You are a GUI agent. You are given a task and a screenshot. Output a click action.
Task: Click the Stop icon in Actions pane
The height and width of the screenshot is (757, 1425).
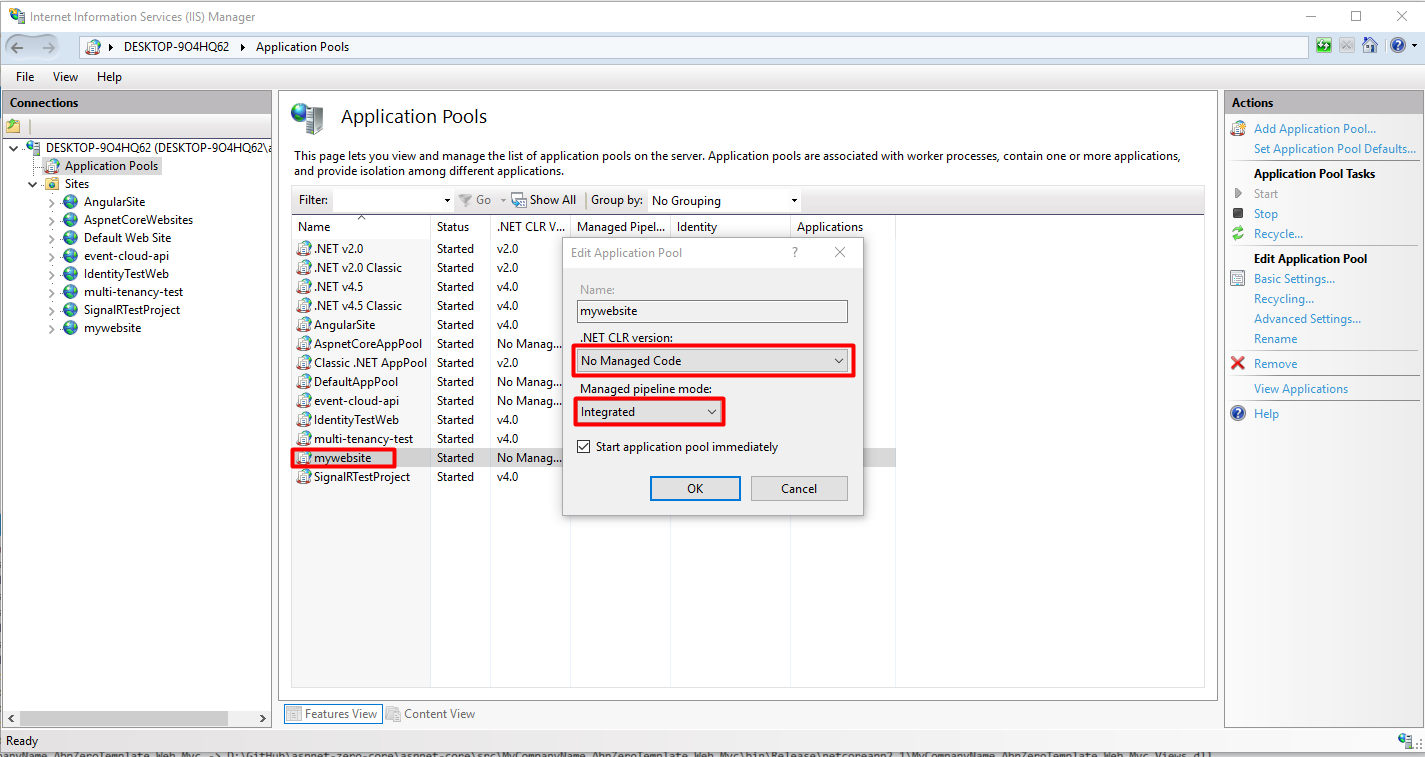[x=1238, y=214]
